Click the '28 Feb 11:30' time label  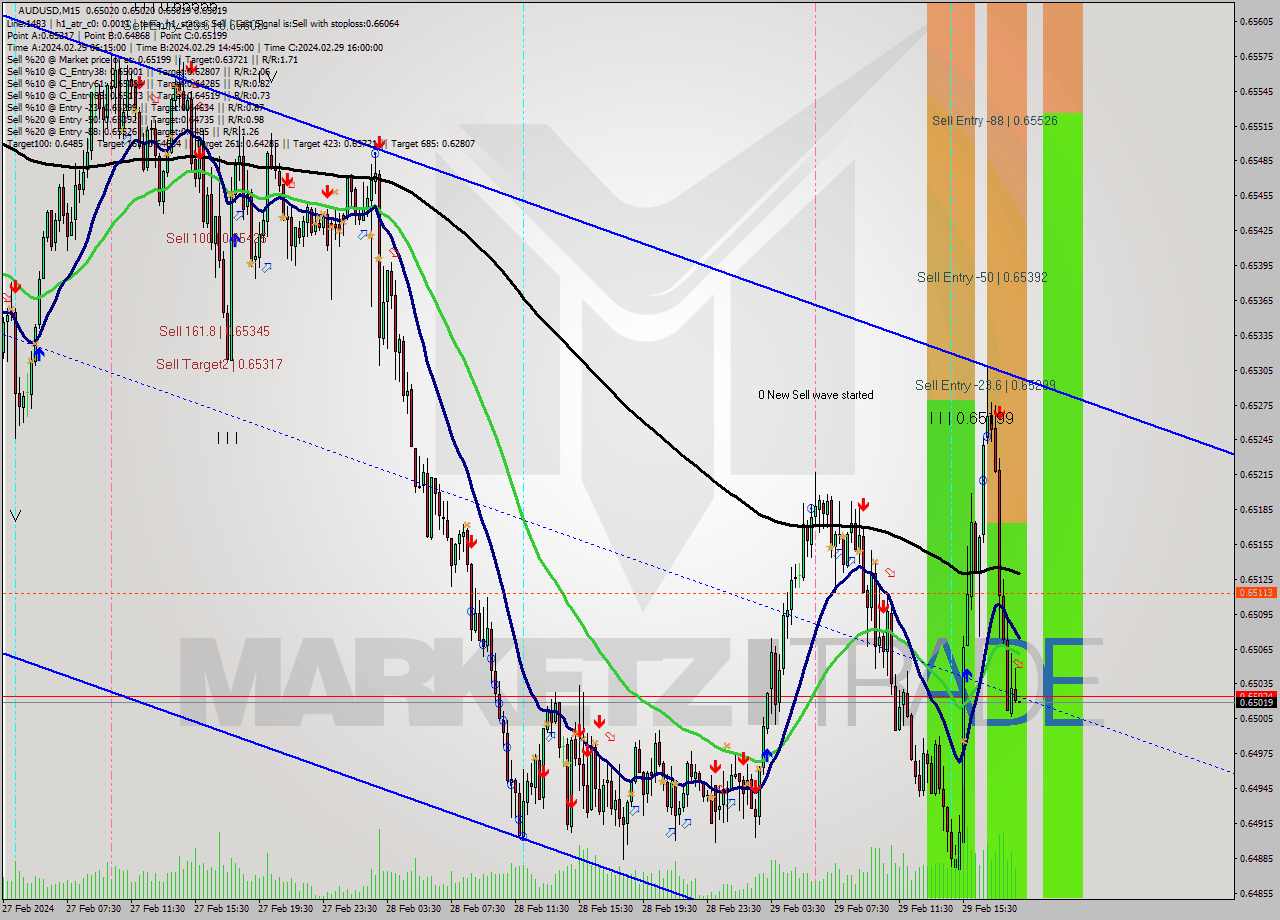pyautogui.click(x=541, y=909)
